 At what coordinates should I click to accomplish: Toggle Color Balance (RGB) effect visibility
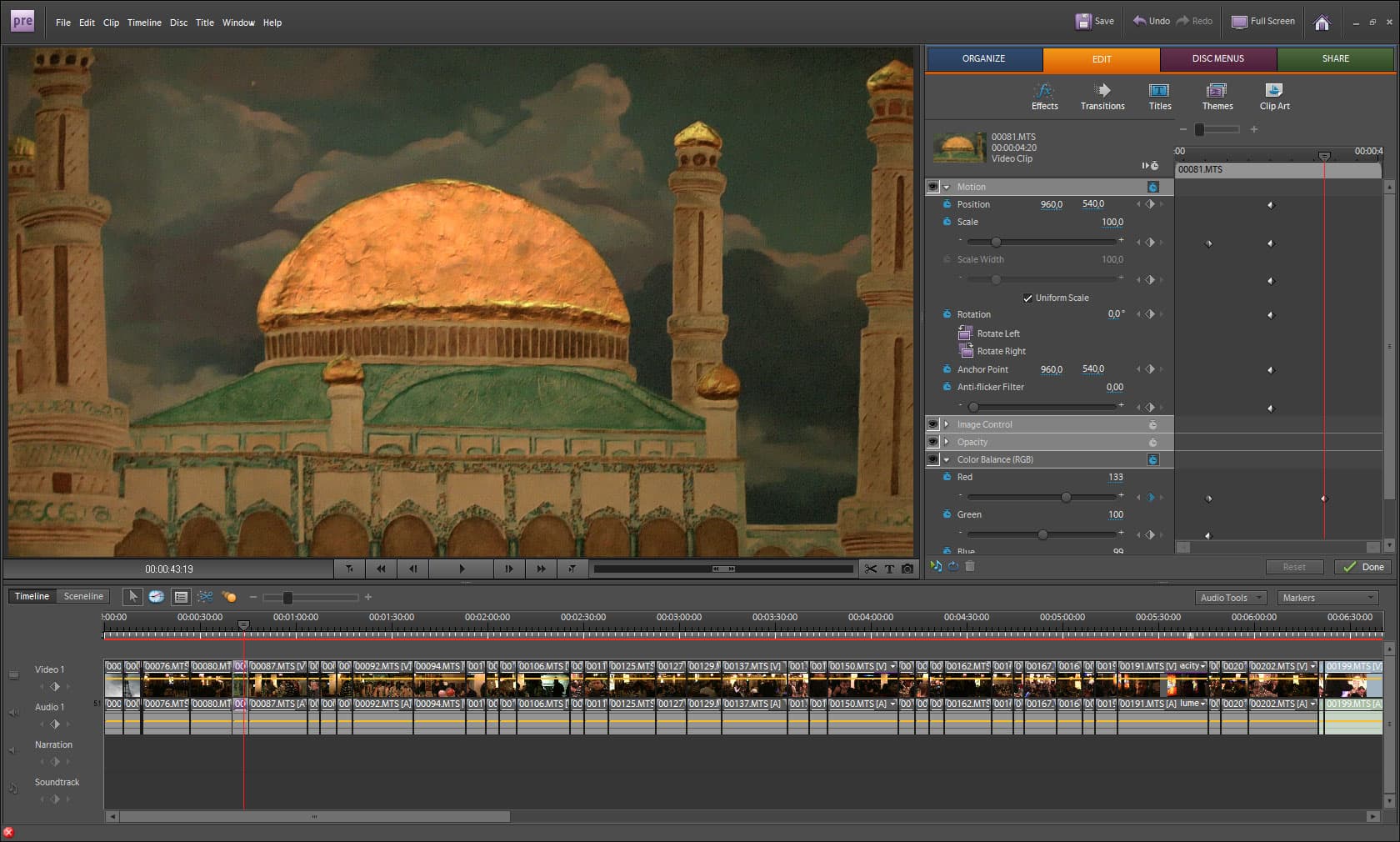pos(933,459)
